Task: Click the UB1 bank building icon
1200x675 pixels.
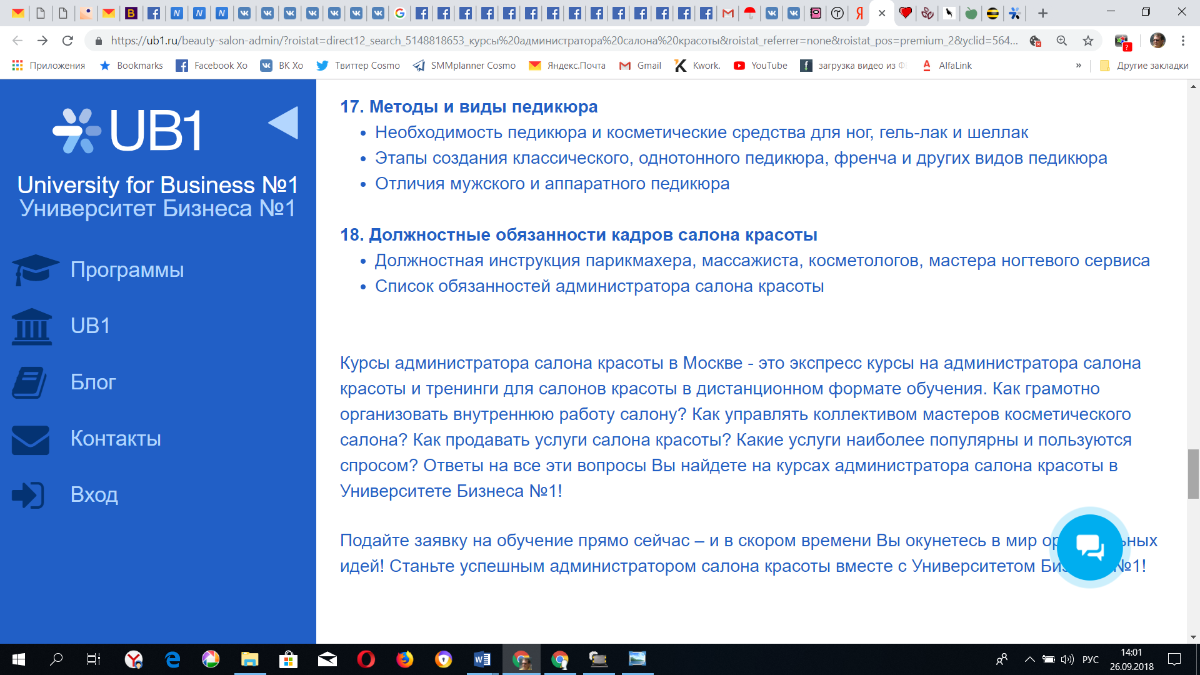Action: pyautogui.click(x=33, y=326)
